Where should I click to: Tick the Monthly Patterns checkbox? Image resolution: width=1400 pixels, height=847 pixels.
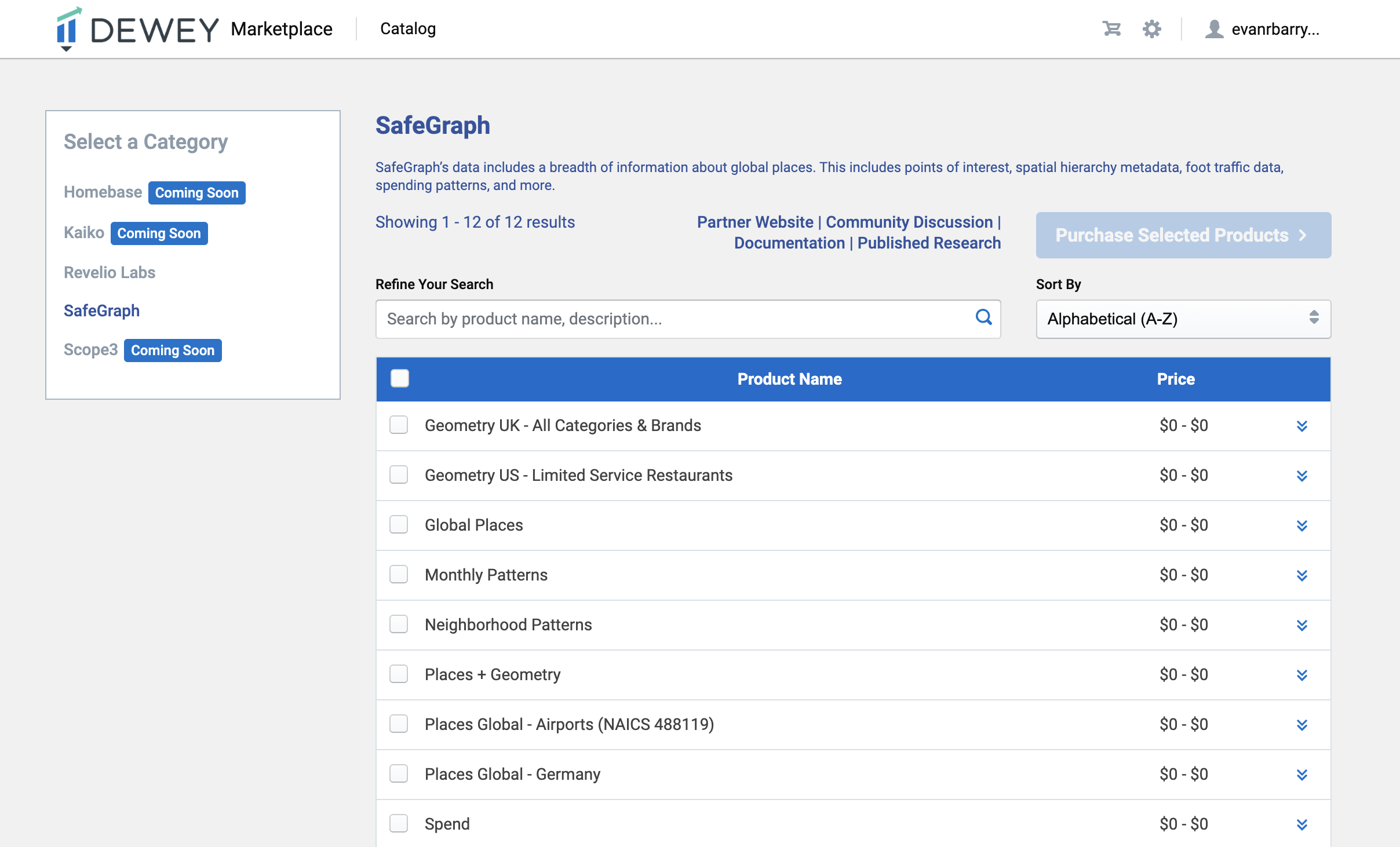(399, 574)
